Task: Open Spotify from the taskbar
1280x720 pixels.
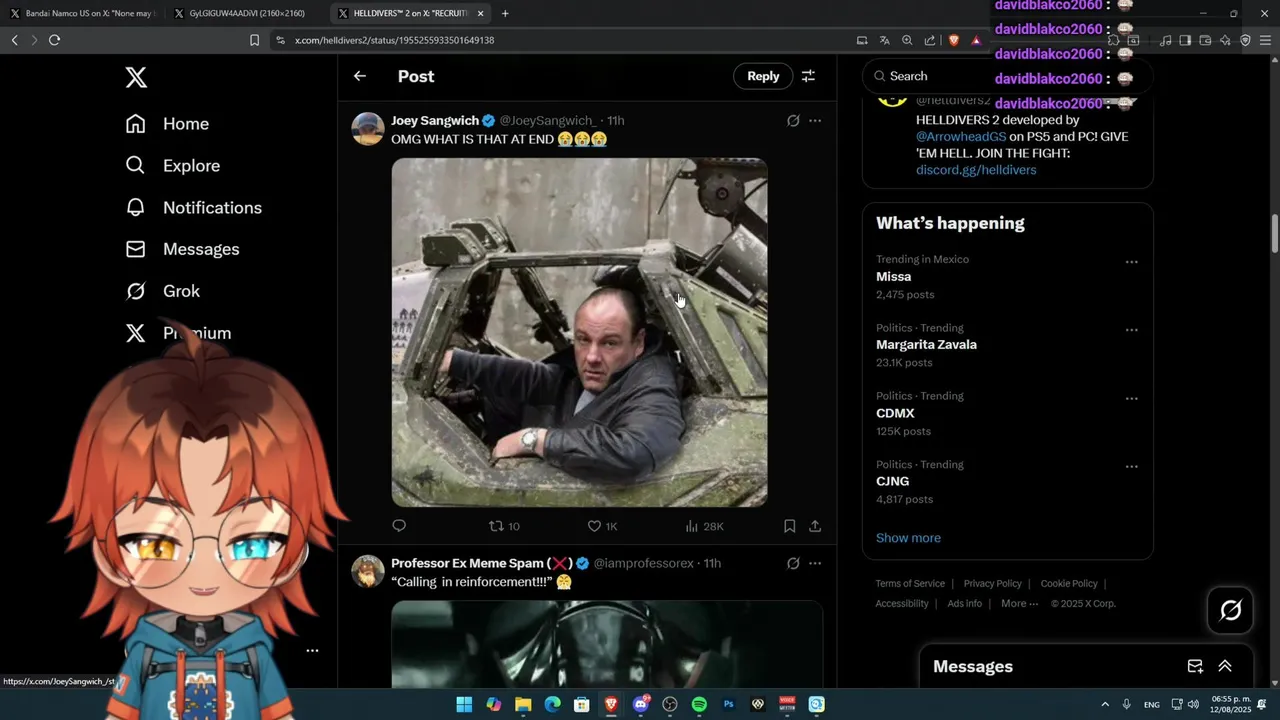Action: (x=699, y=705)
